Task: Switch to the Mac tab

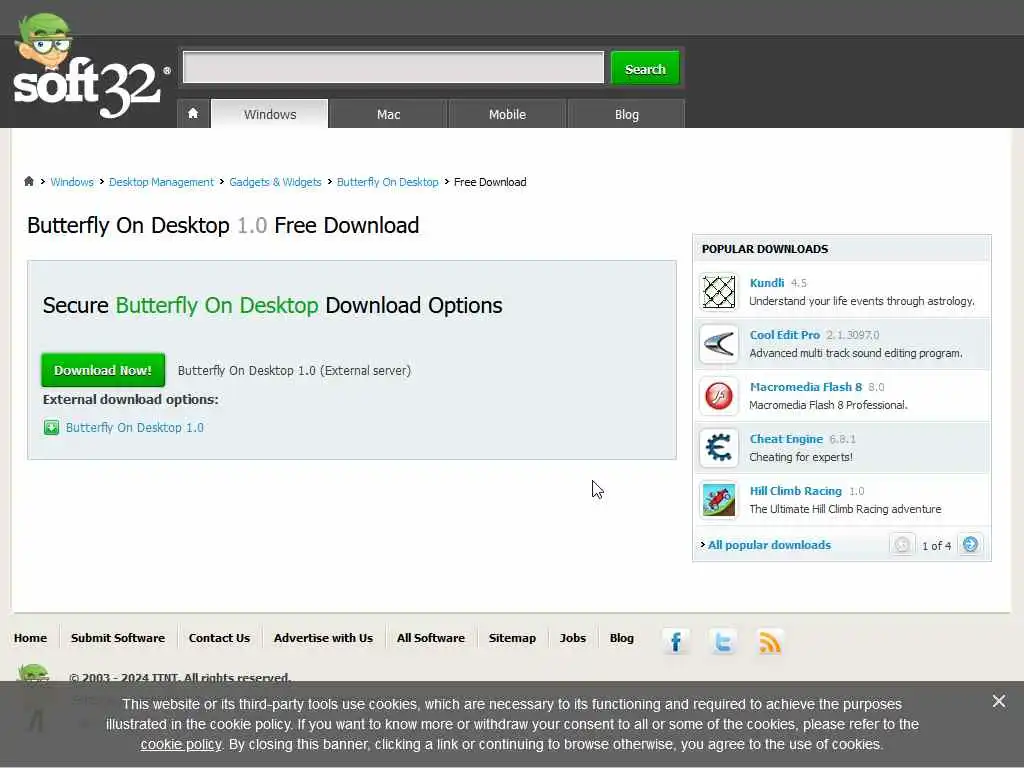Action: [x=389, y=114]
